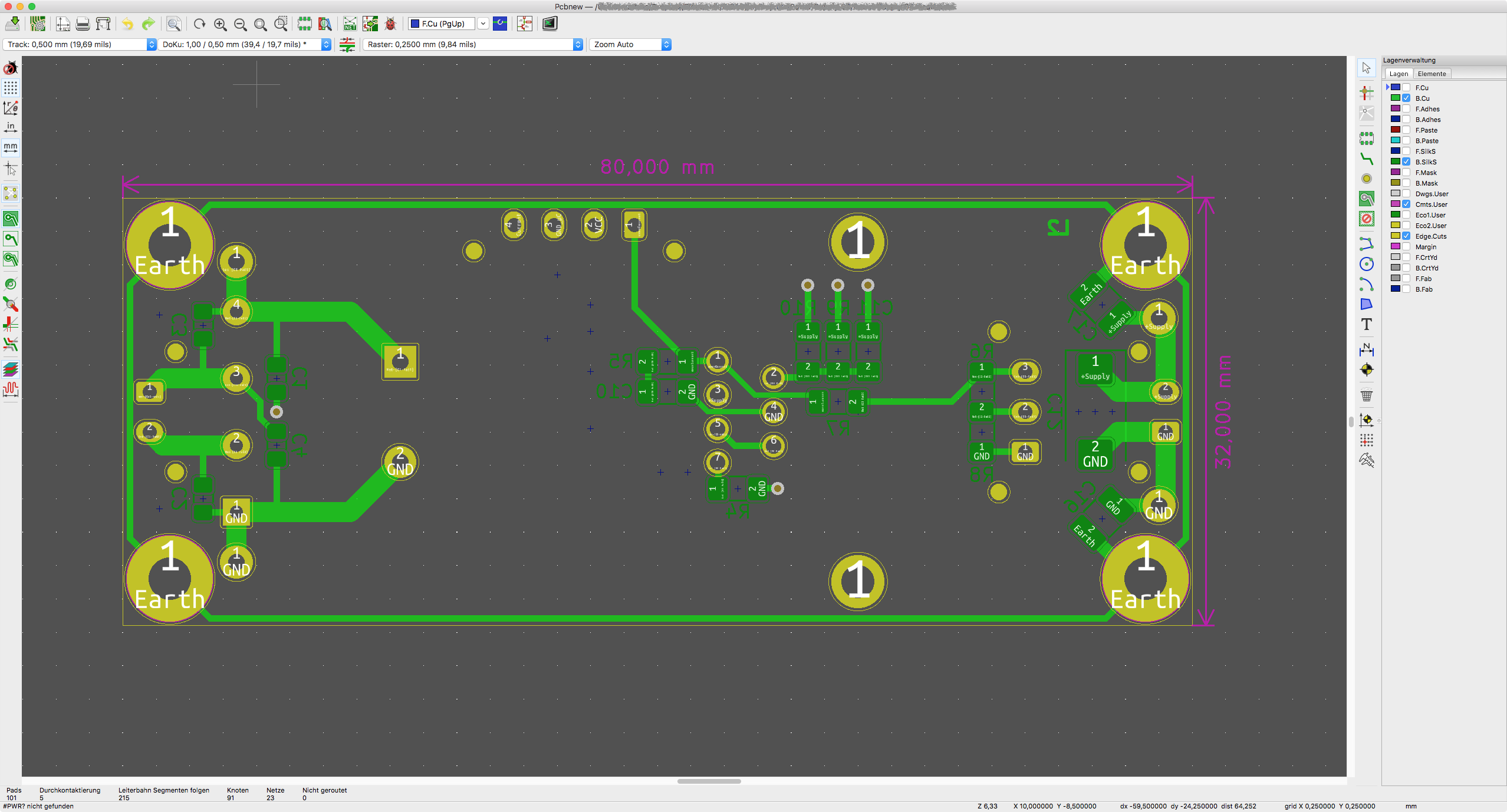Select the Add dimension tool

pos(1367,349)
